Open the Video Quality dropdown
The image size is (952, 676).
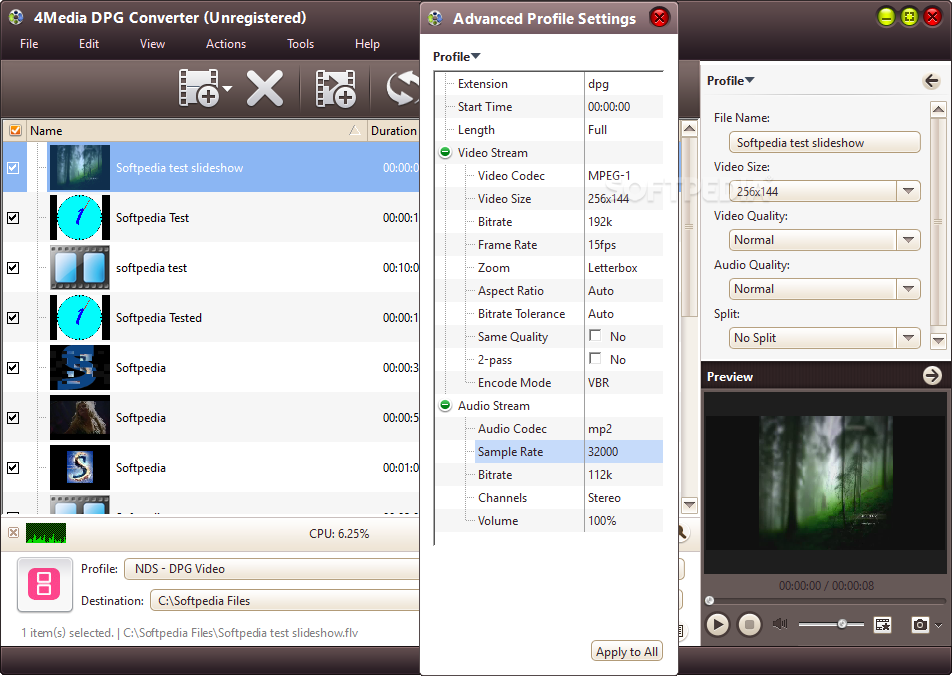click(908, 240)
